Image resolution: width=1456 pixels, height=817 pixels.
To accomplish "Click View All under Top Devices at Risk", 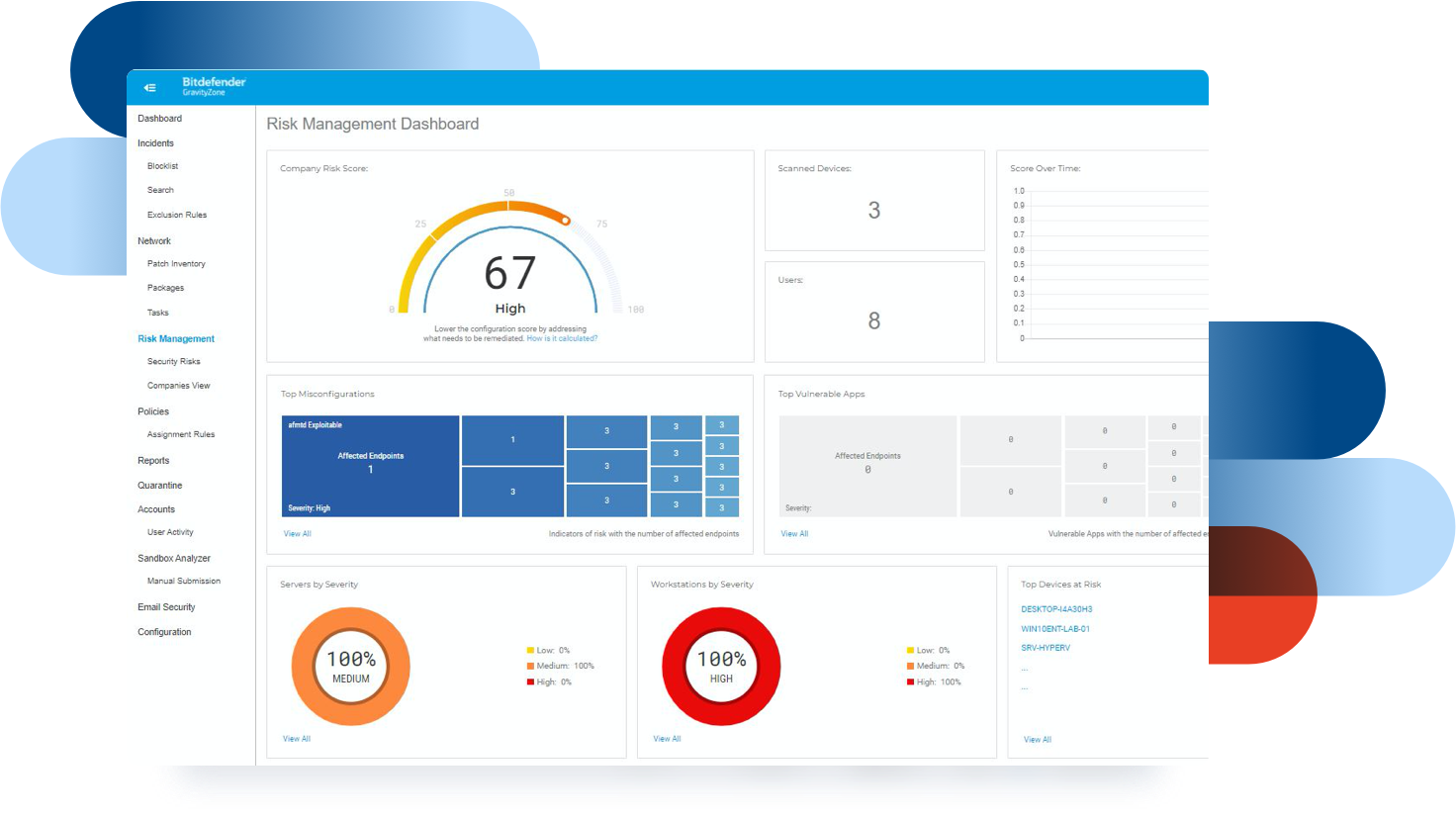I will click(x=1037, y=740).
